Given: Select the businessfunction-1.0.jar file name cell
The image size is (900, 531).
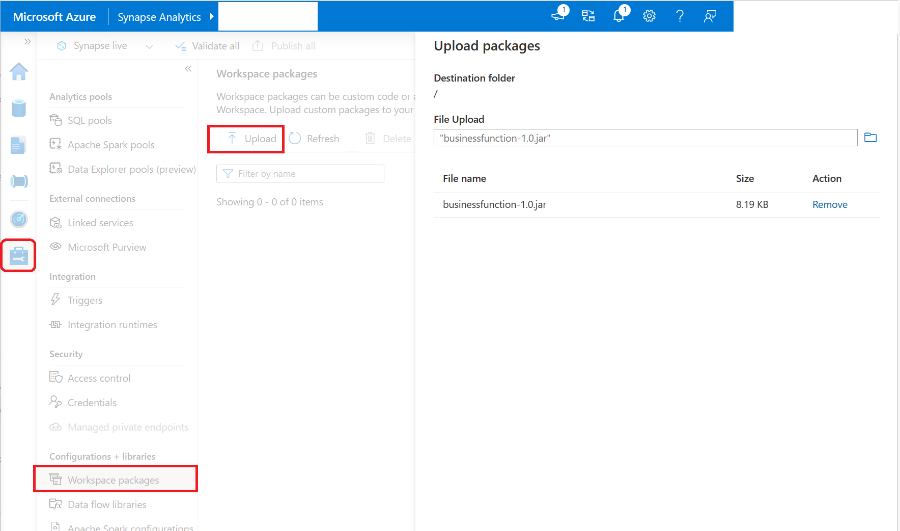Looking at the screenshot, I should (x=494, y=205).
